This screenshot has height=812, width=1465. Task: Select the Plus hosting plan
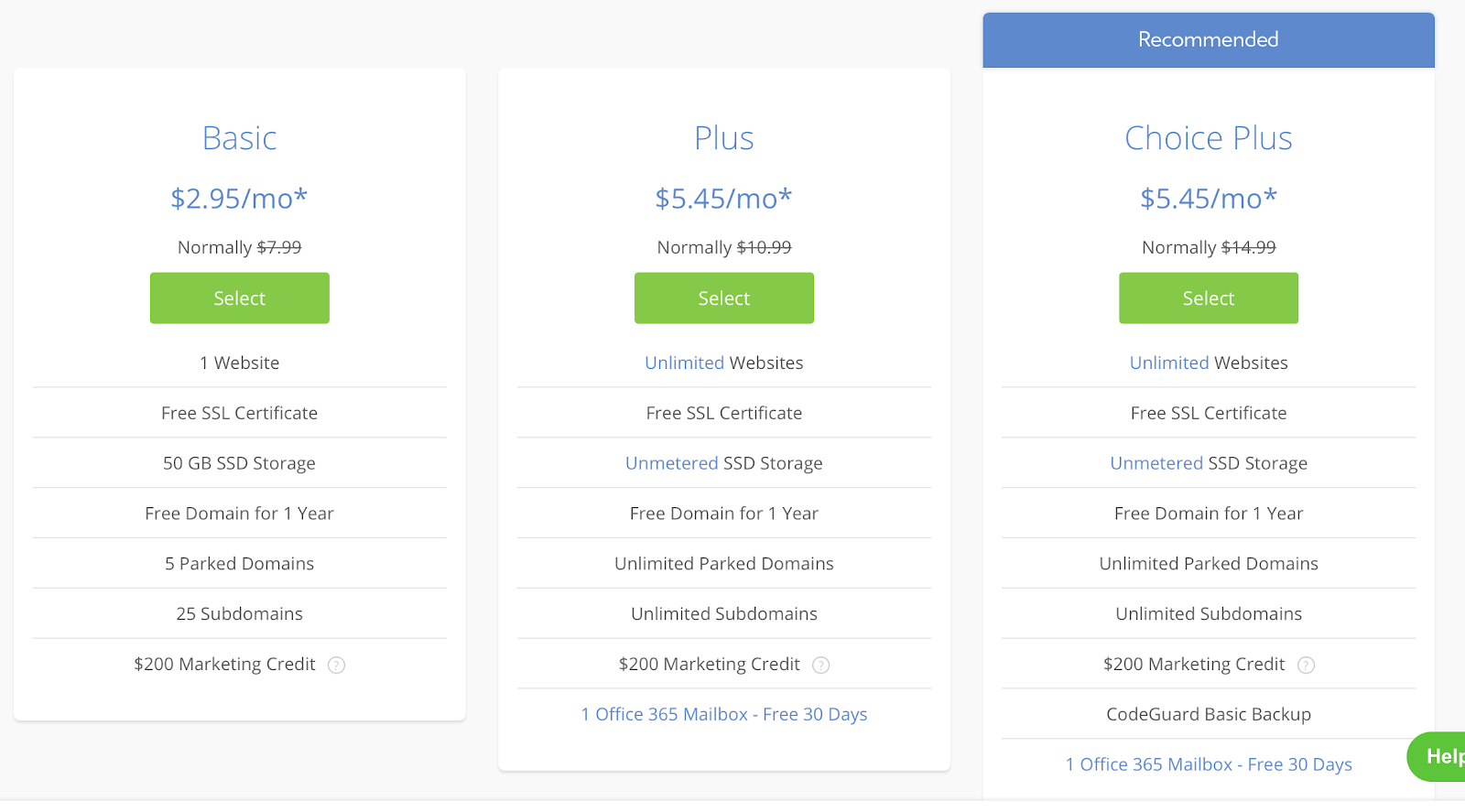point(723,298)
